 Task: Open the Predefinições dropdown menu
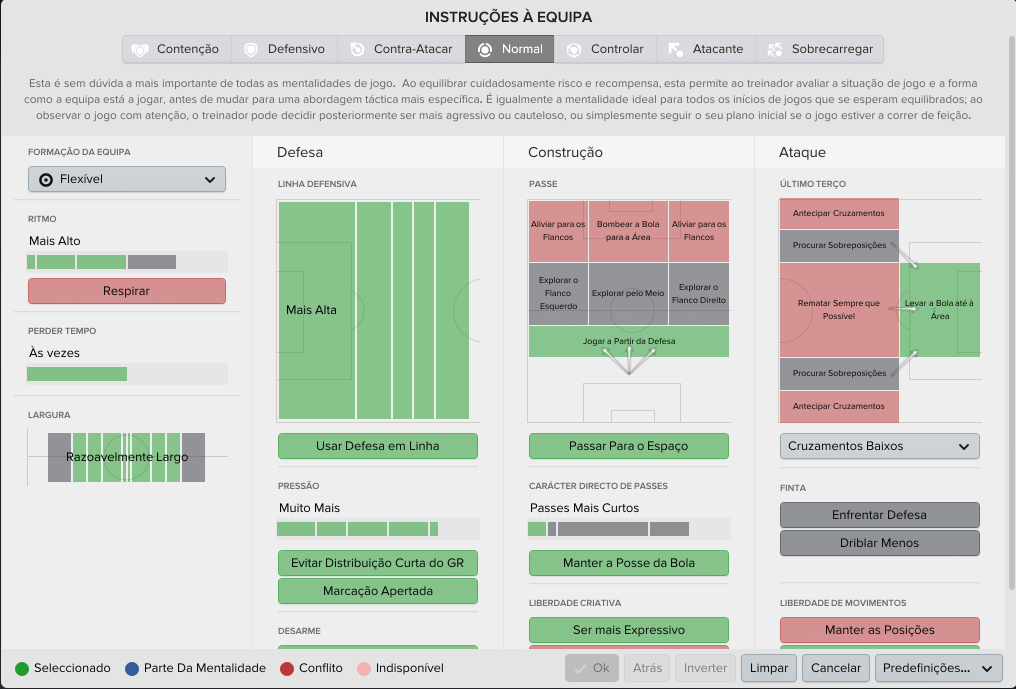click(x=938, y=668)
